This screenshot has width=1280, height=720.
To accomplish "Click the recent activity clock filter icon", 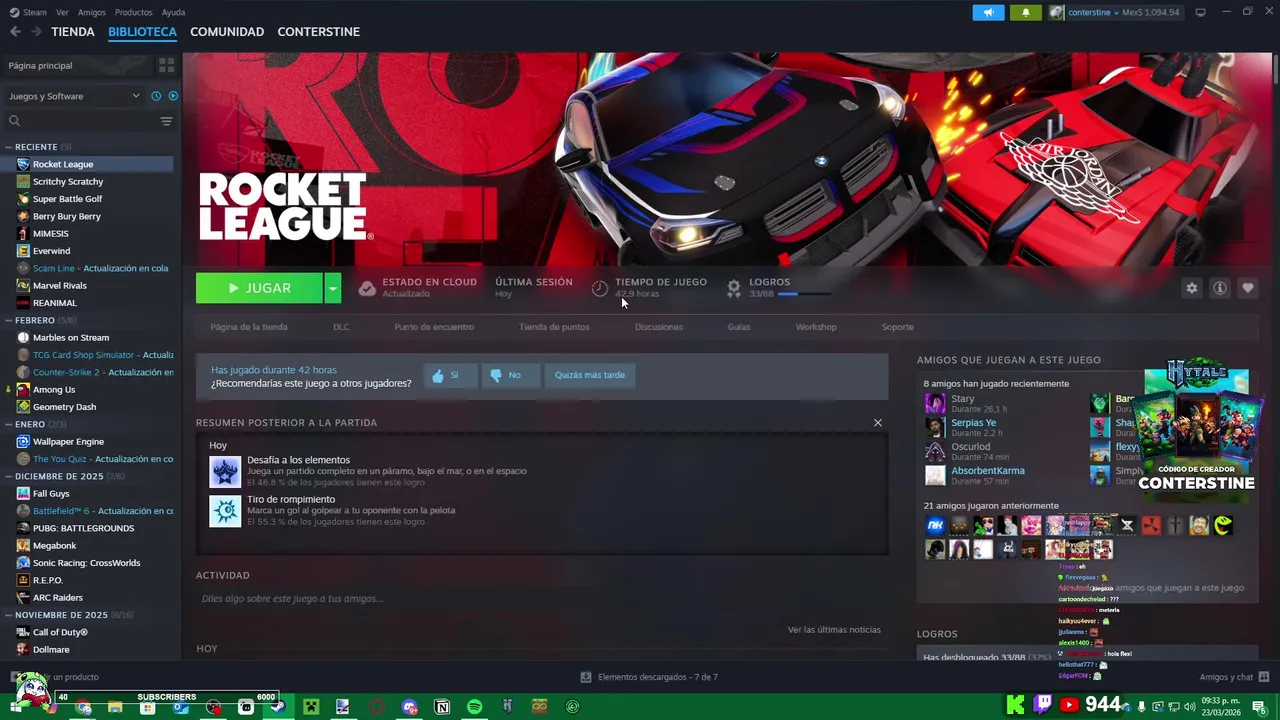I will click(x=156, y=96).
